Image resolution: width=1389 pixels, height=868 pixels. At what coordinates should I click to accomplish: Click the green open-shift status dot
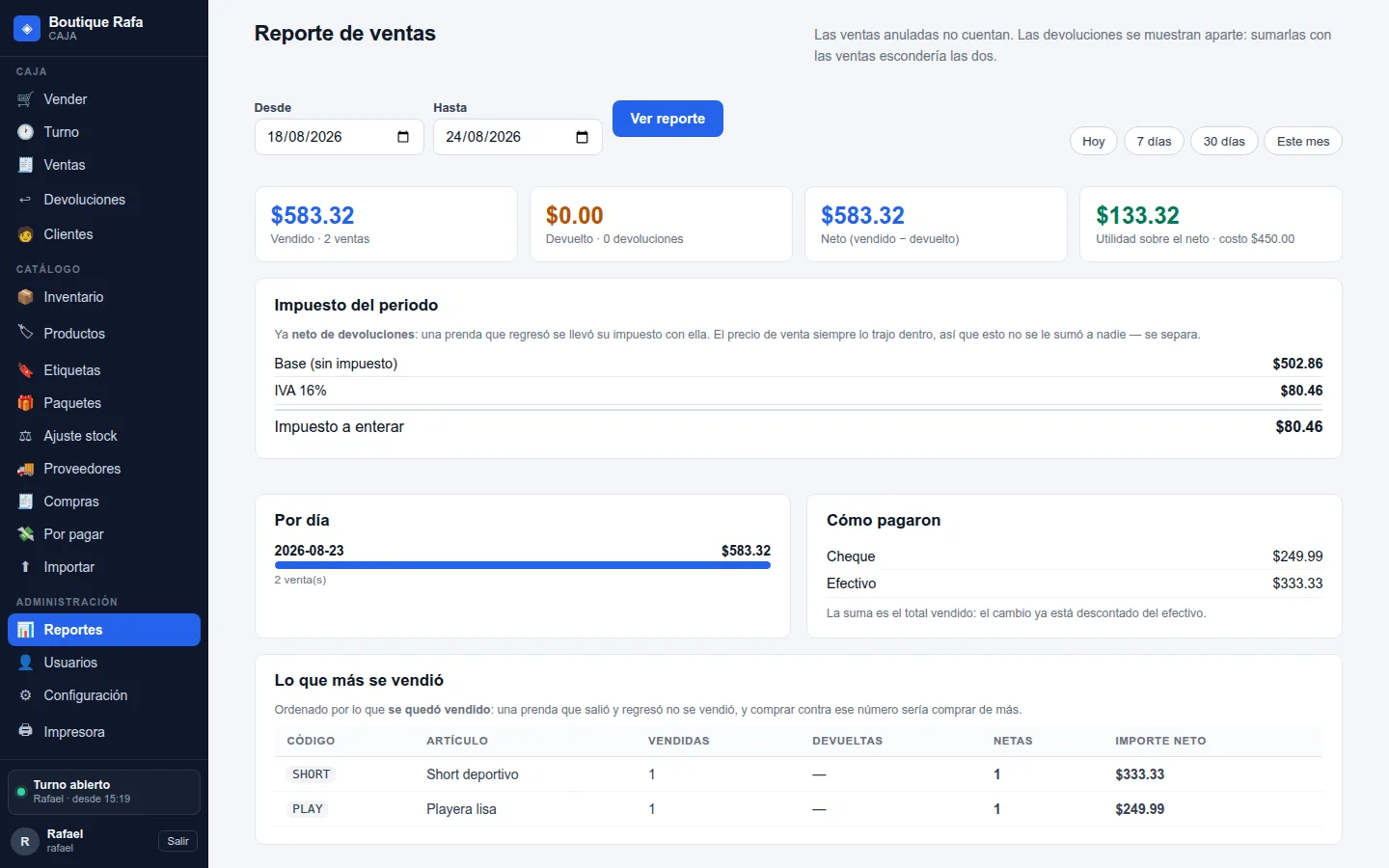(21, 792)
